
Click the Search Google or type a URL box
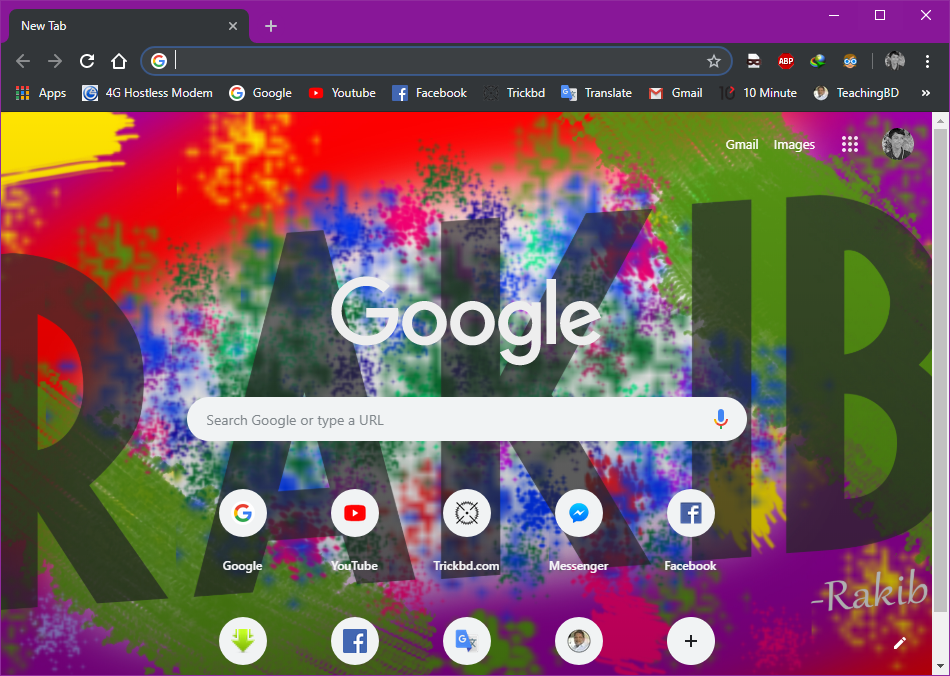tap(467, 419)
